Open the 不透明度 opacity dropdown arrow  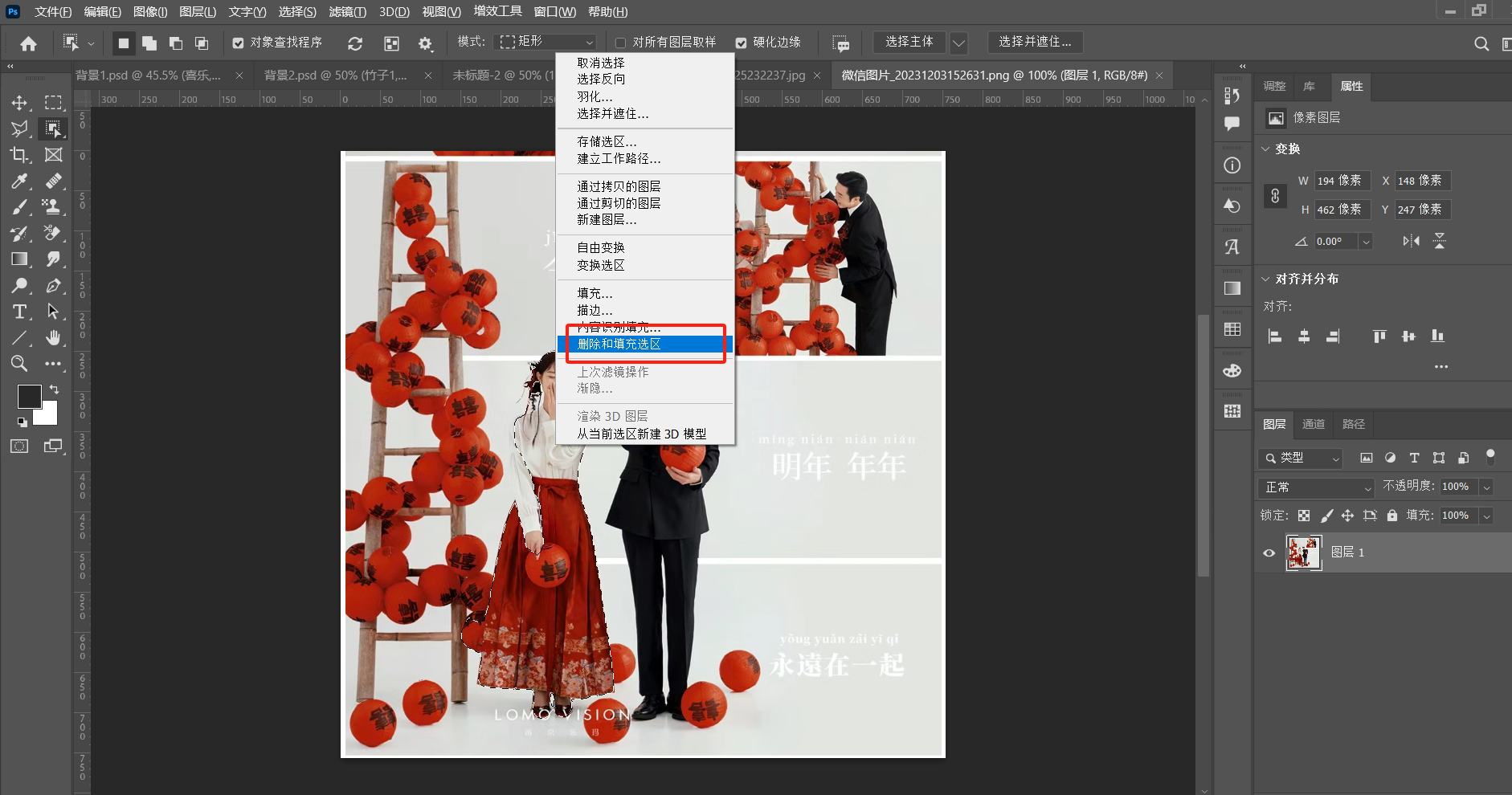(1486, 487)
